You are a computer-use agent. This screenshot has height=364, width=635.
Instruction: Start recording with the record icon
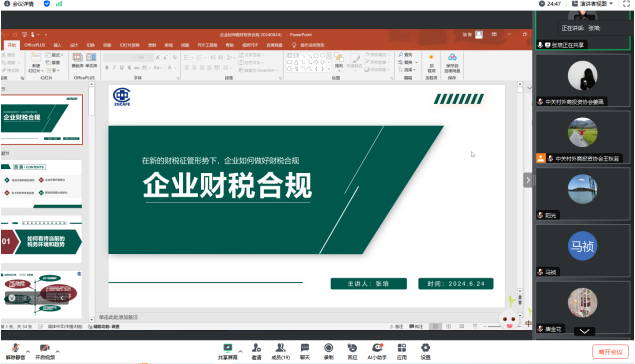click(328, 351)
